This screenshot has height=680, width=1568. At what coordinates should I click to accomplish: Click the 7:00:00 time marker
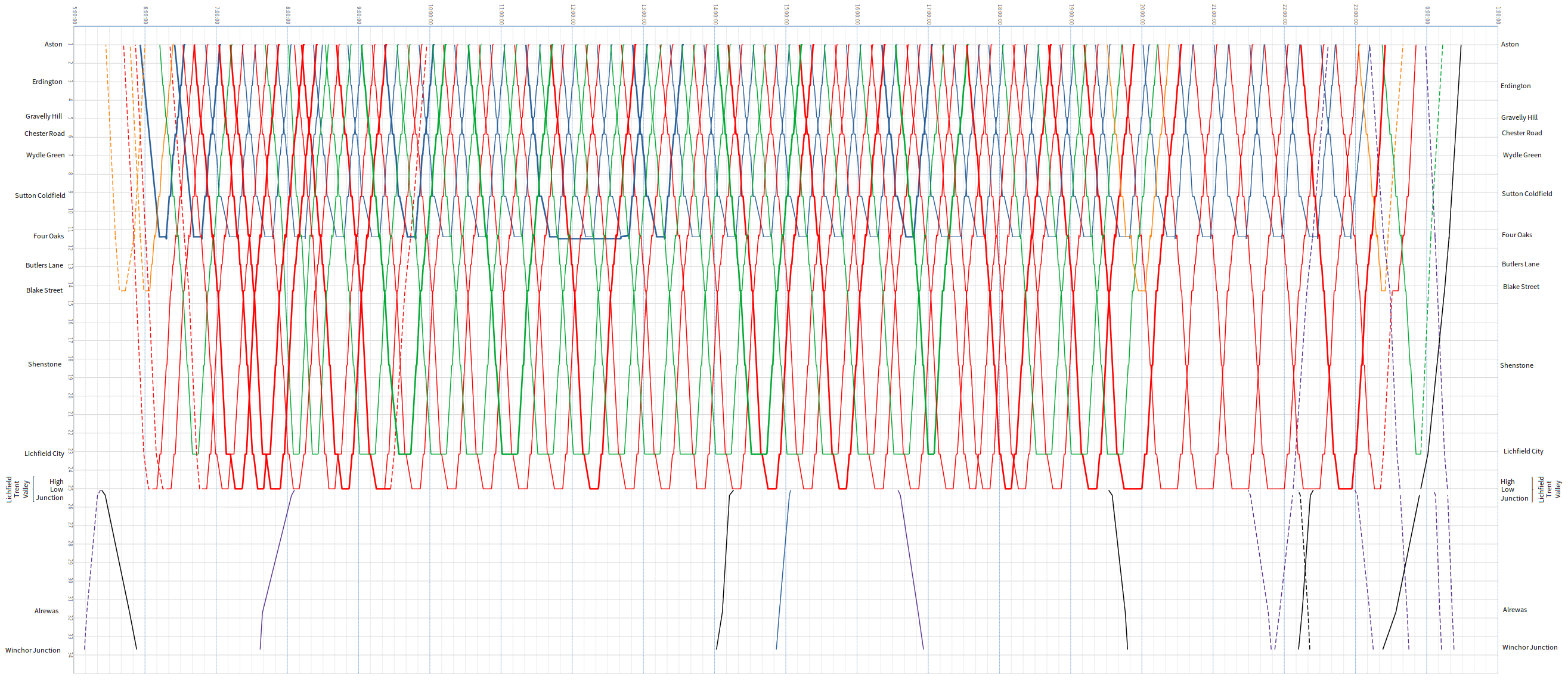pyautogui.click(x=216, y=15)
